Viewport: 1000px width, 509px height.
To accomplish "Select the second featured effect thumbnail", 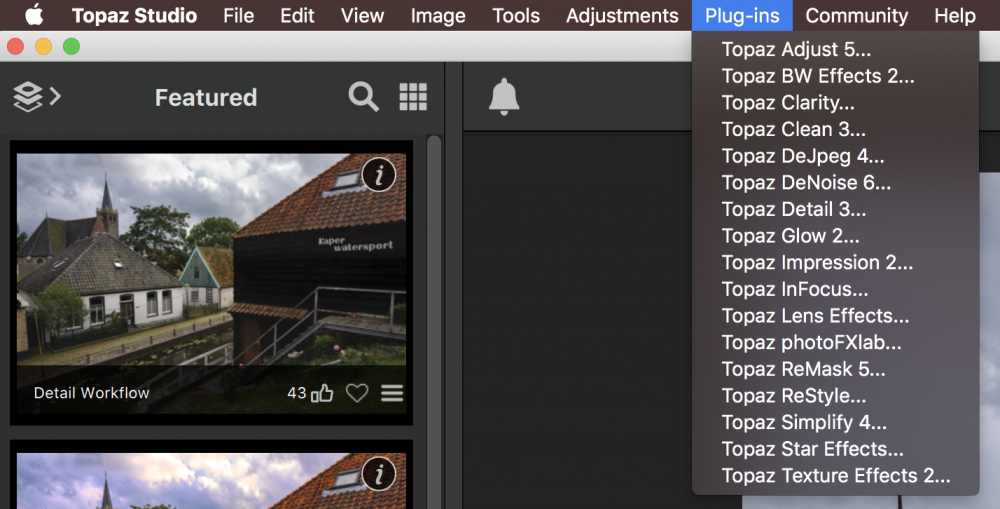I will [x=211, y=481].
